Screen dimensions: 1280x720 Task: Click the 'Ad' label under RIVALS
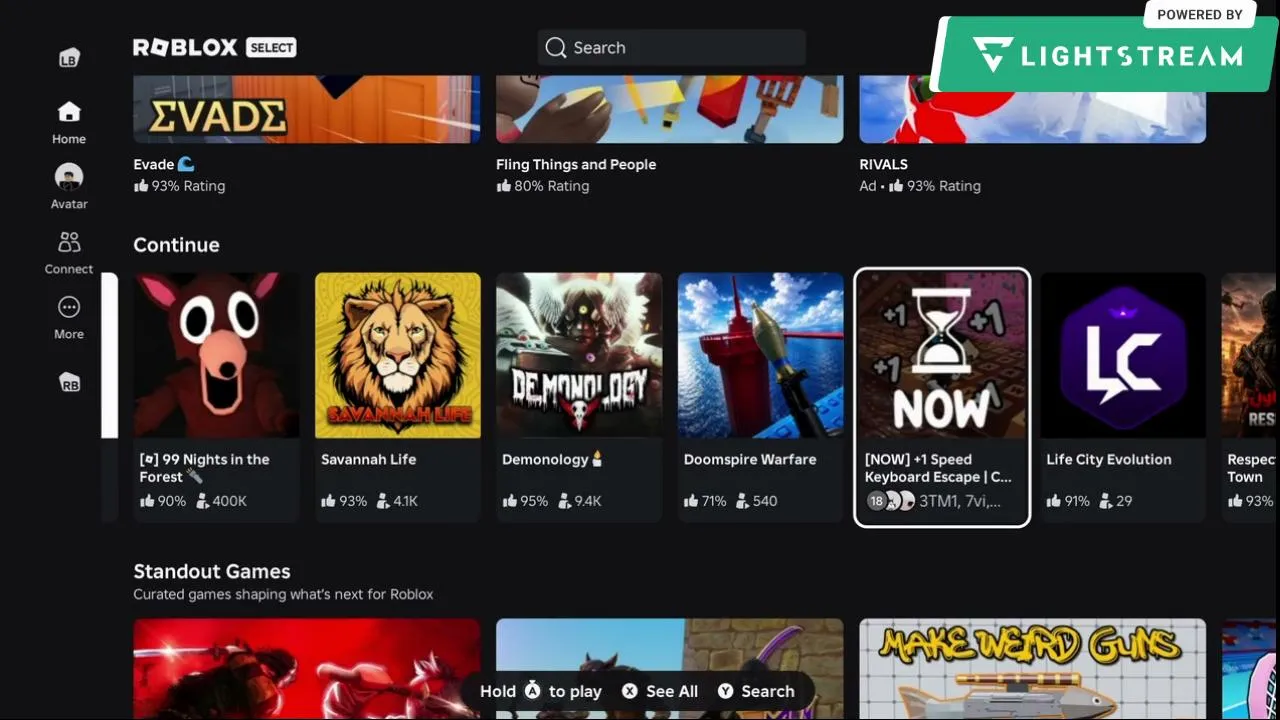point(868,186)
